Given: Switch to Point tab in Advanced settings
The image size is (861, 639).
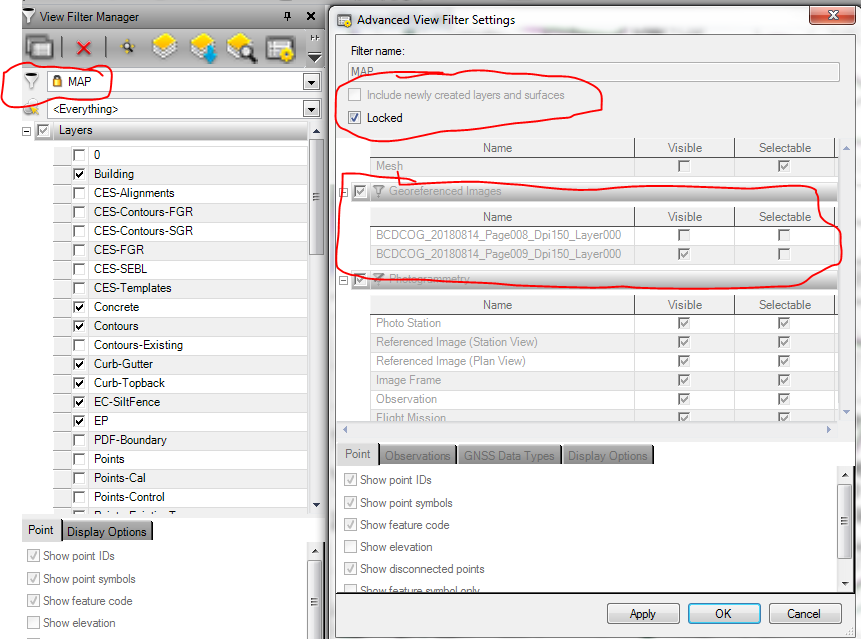Looking at the screenshot, I should pyautogui.click(x=357, y=454).
